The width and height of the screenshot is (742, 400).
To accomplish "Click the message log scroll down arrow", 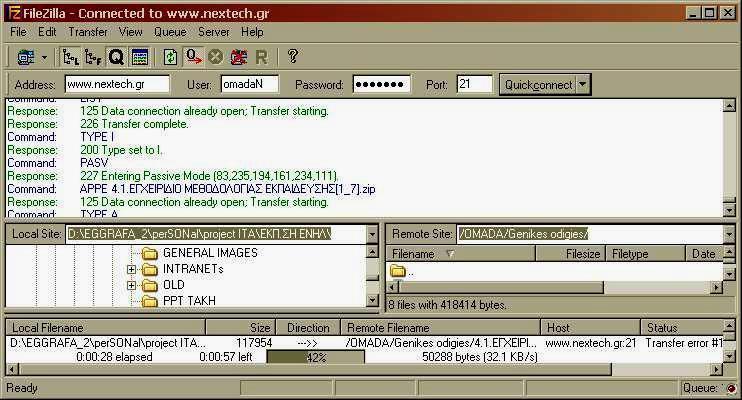I will 729,209.
